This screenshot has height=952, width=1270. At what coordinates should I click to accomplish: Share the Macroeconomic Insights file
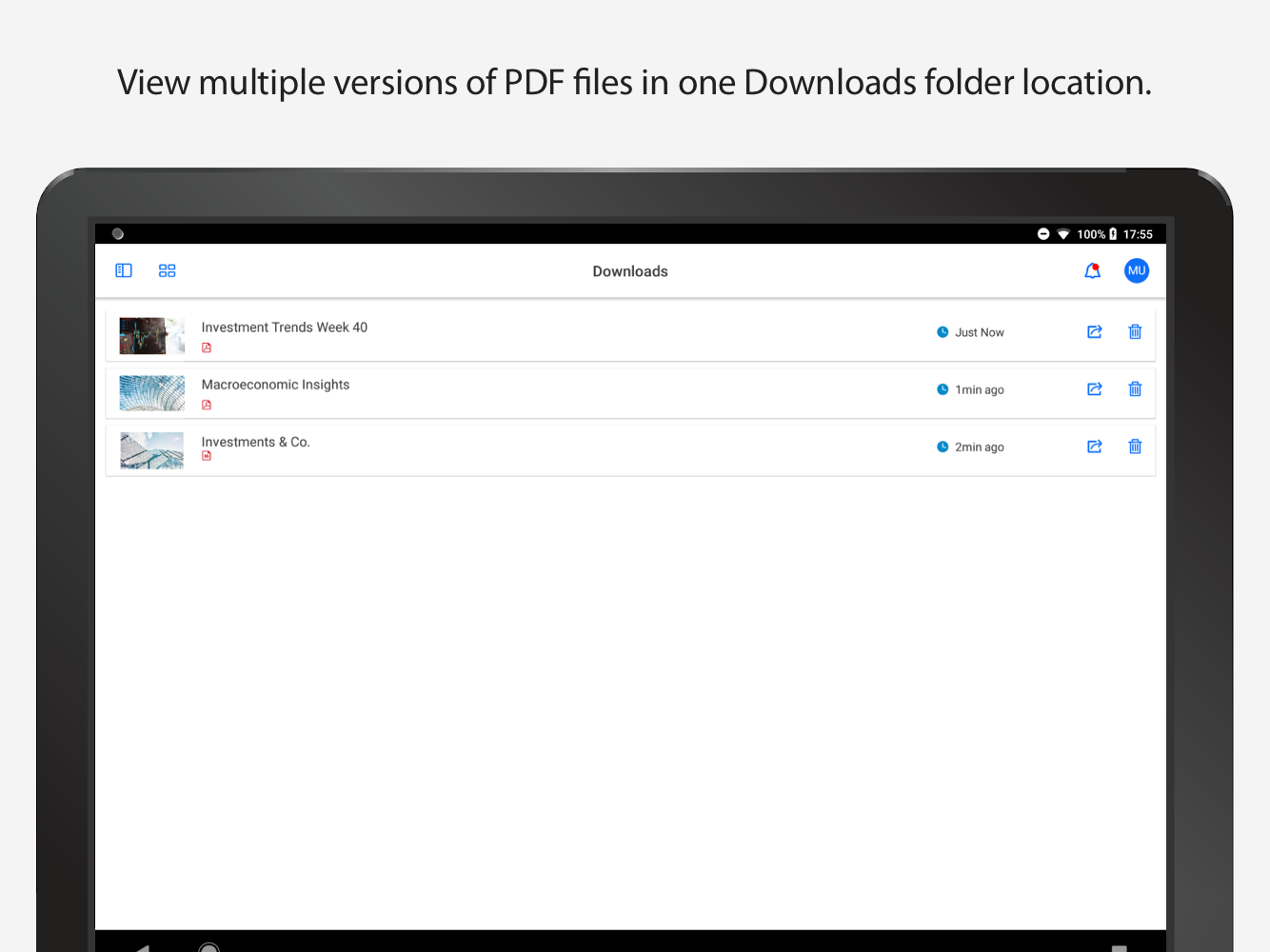point(1095,389)
